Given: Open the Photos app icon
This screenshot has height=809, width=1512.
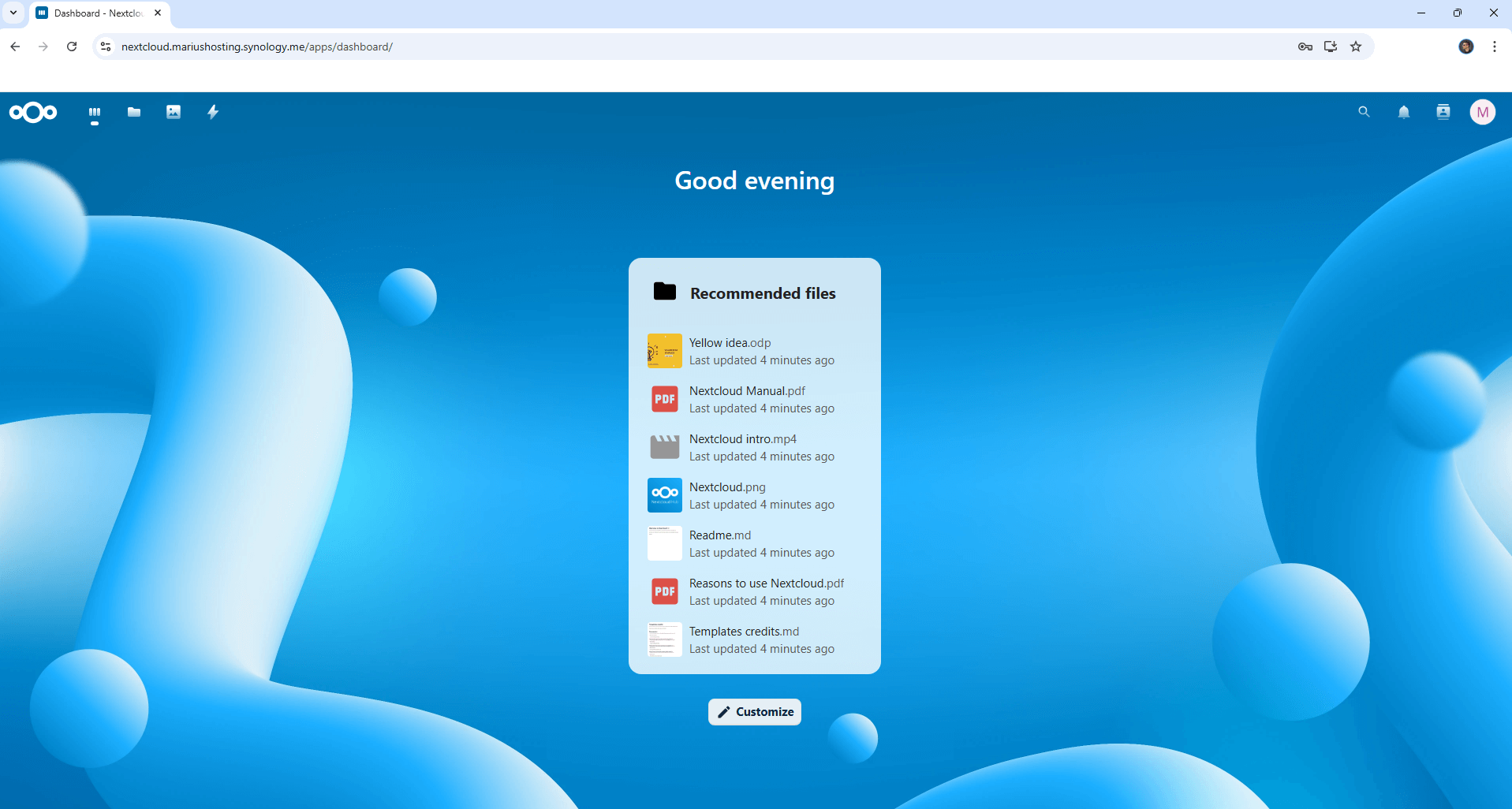Looking at the screenshot, I should pyautogui.click(x=174, y=113).
